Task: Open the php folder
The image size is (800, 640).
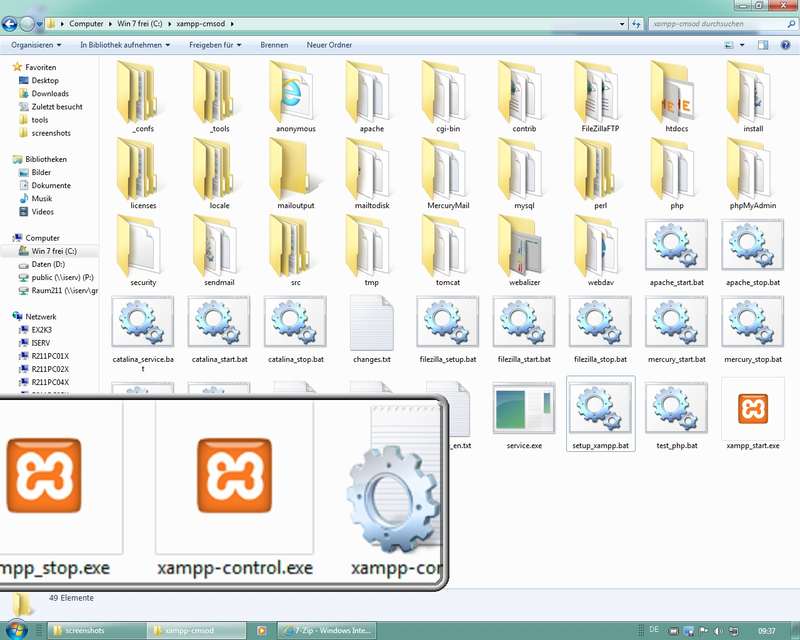Action: coord(677,174)
